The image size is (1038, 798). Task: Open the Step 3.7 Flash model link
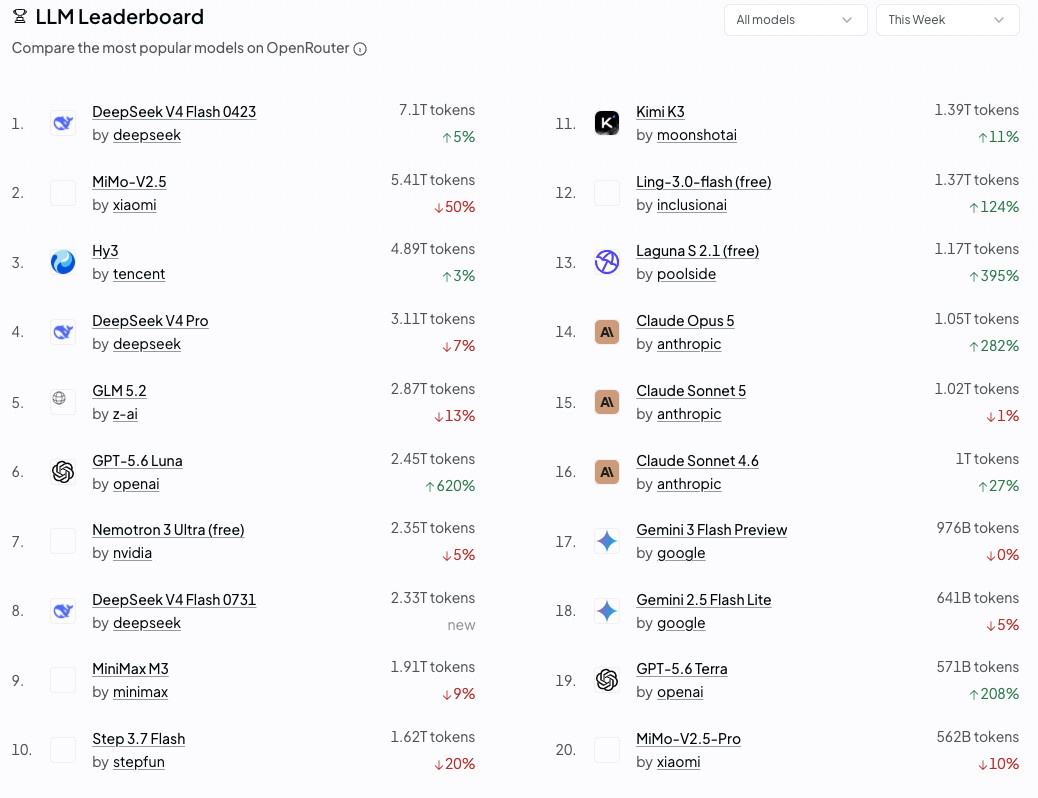pyautogui.click(x=138, y=739)
